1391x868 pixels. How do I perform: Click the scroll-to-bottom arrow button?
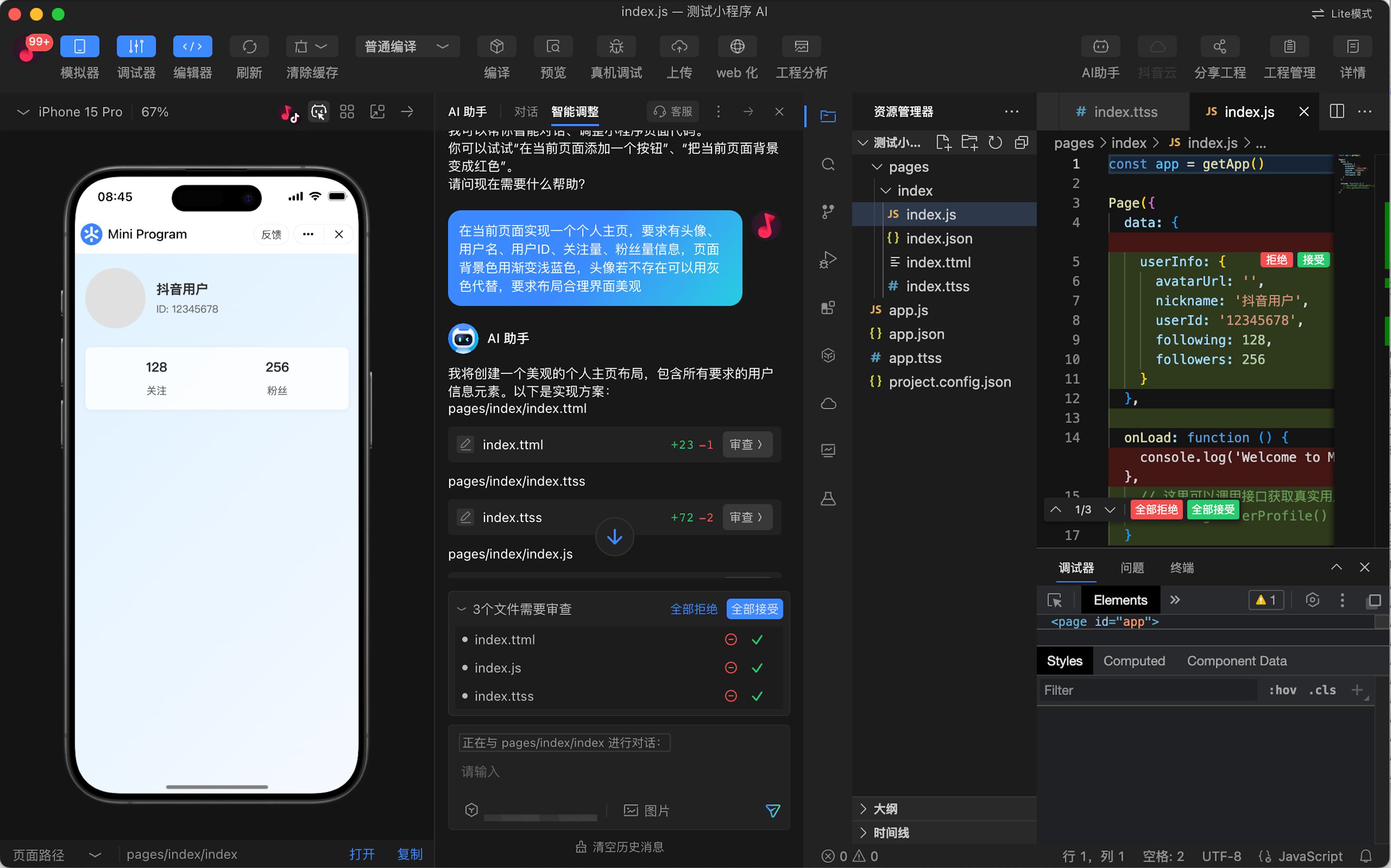[x=614, y=537]
